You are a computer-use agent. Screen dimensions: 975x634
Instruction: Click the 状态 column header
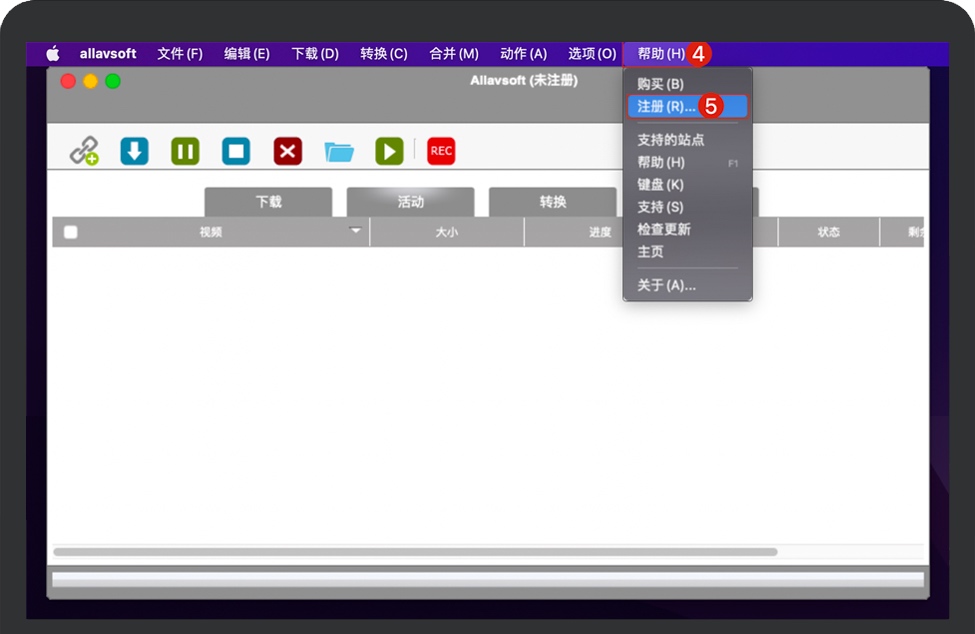point(828,232)
